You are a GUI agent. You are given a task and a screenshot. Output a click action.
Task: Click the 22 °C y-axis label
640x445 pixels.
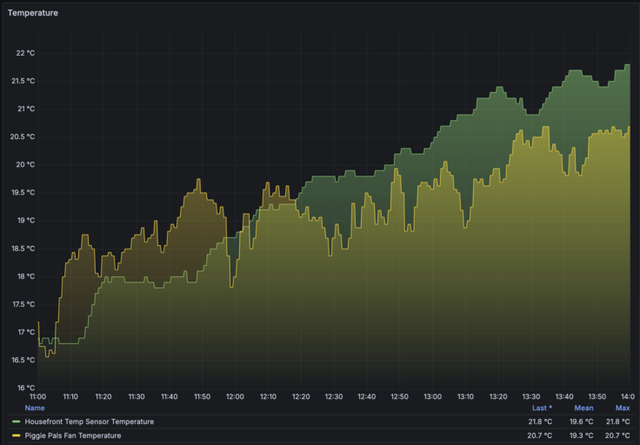point(24,53)
